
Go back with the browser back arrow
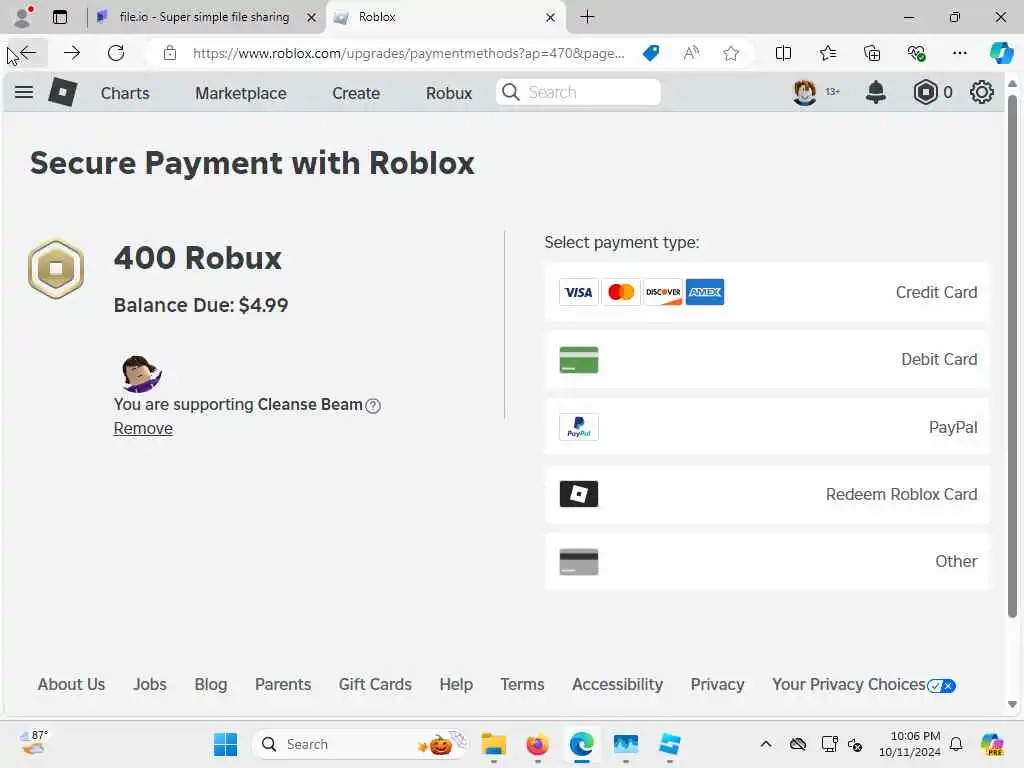coord(26,53)
